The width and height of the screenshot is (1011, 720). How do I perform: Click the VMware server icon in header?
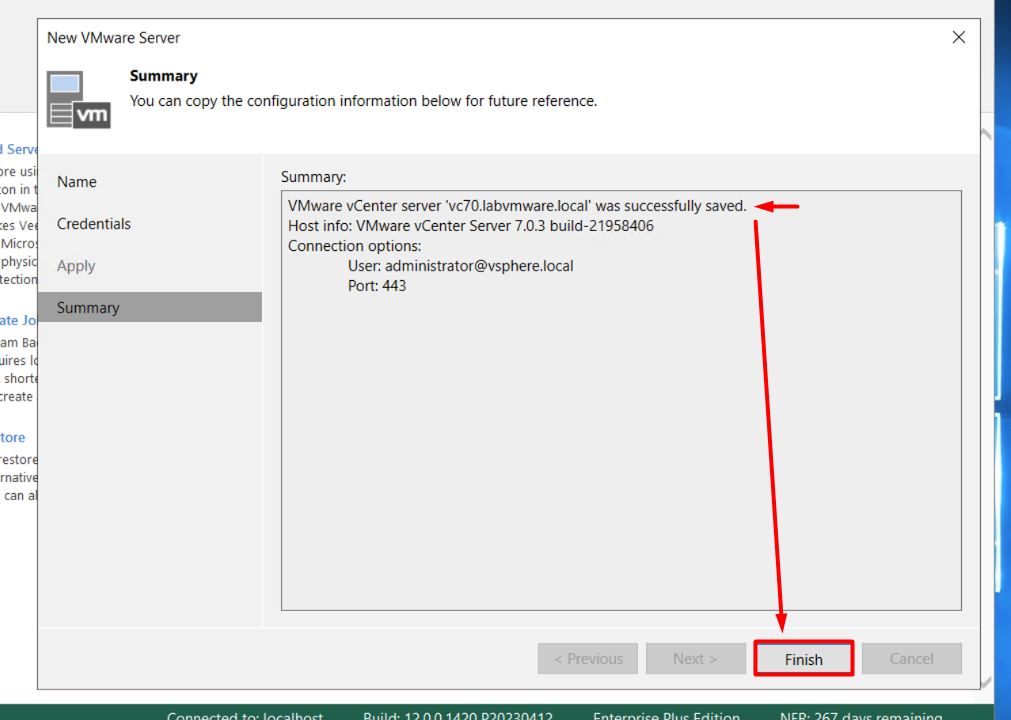point(79,100)
